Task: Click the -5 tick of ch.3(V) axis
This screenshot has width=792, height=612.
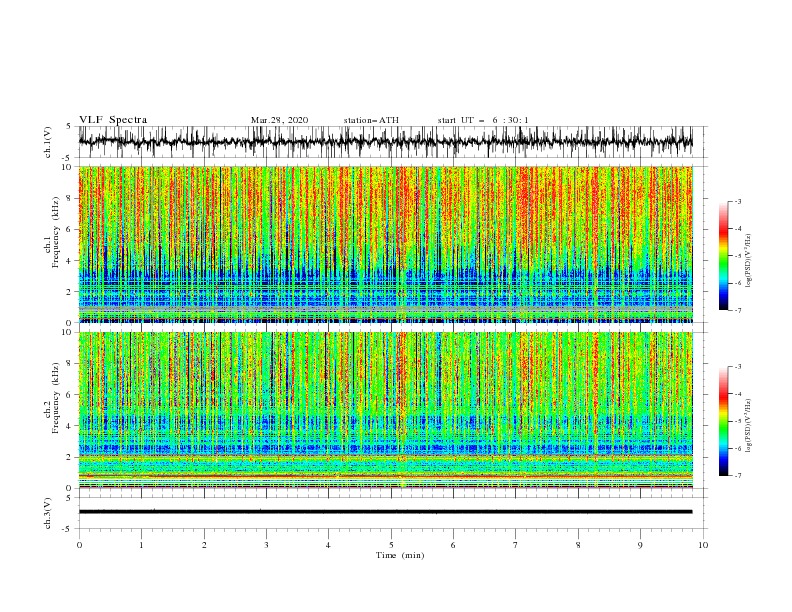Action: pyautogui.click(x=68, y=529)
